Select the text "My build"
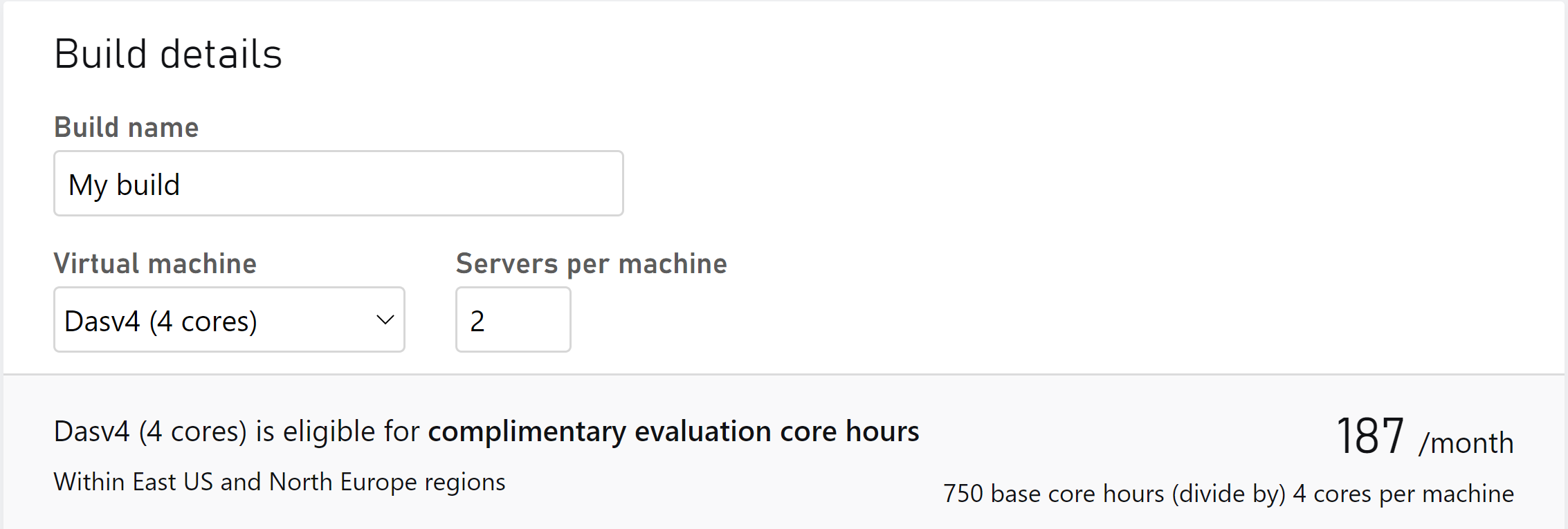Image resolution: width=1568 pixels, height=529 pixels. [x=125, y=184]
